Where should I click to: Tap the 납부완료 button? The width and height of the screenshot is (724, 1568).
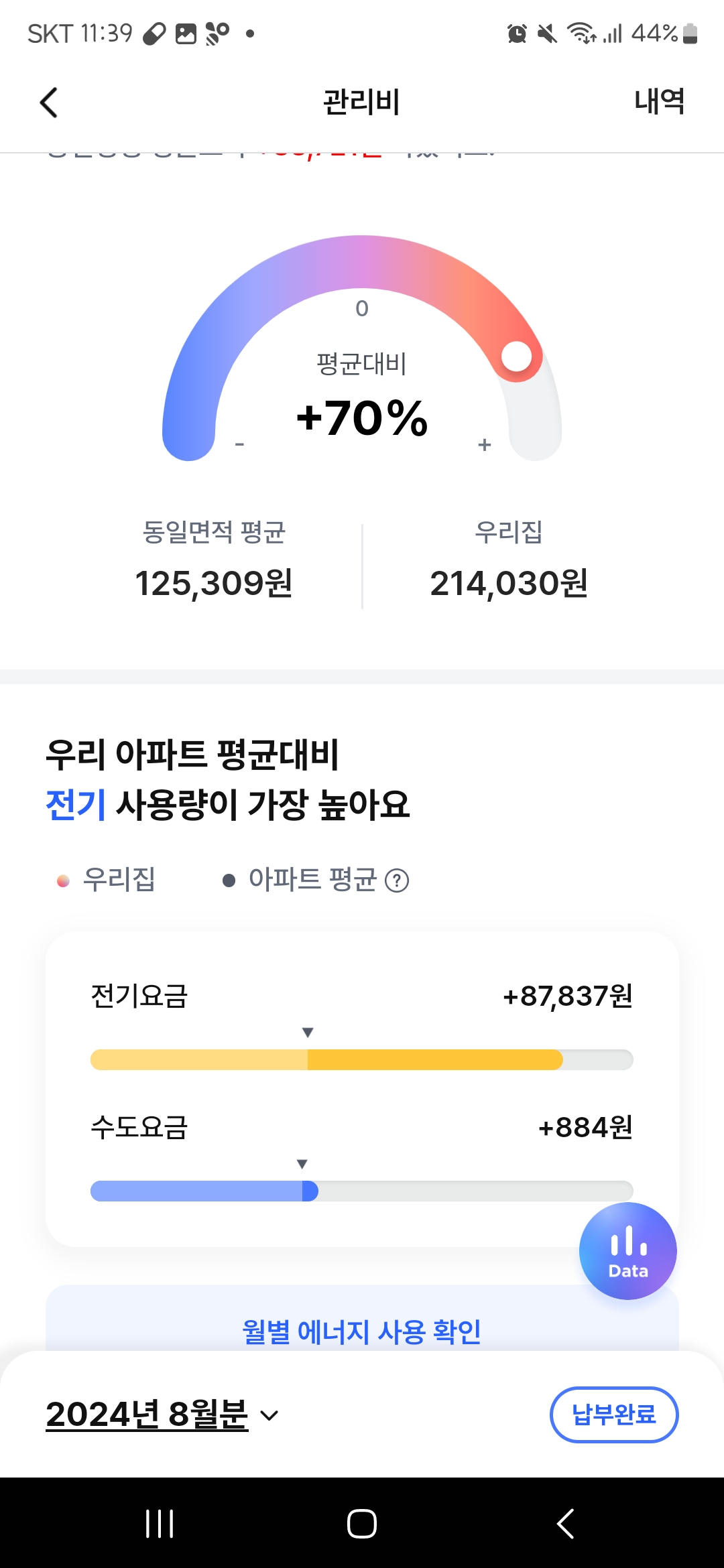point(613,1415)
